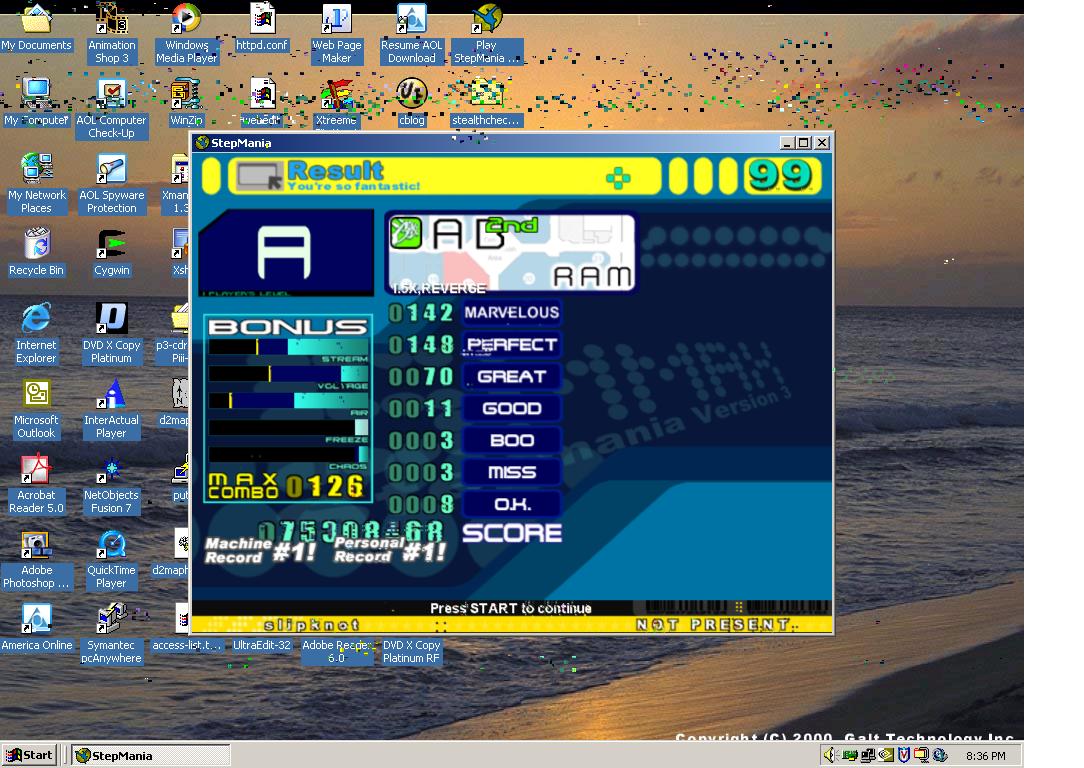
Task: Launch Play StepMania desktop shortcut
Action: pos(487,33)
